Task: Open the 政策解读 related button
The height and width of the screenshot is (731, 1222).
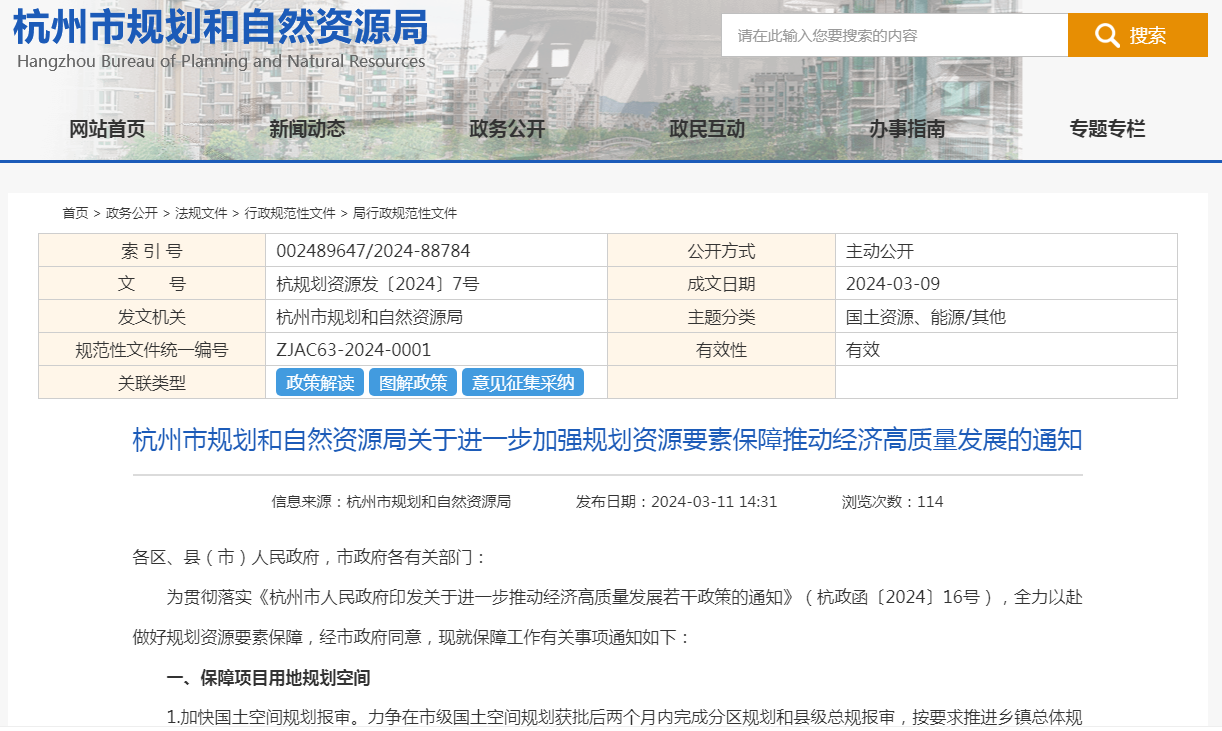Action: click(320, 382)
